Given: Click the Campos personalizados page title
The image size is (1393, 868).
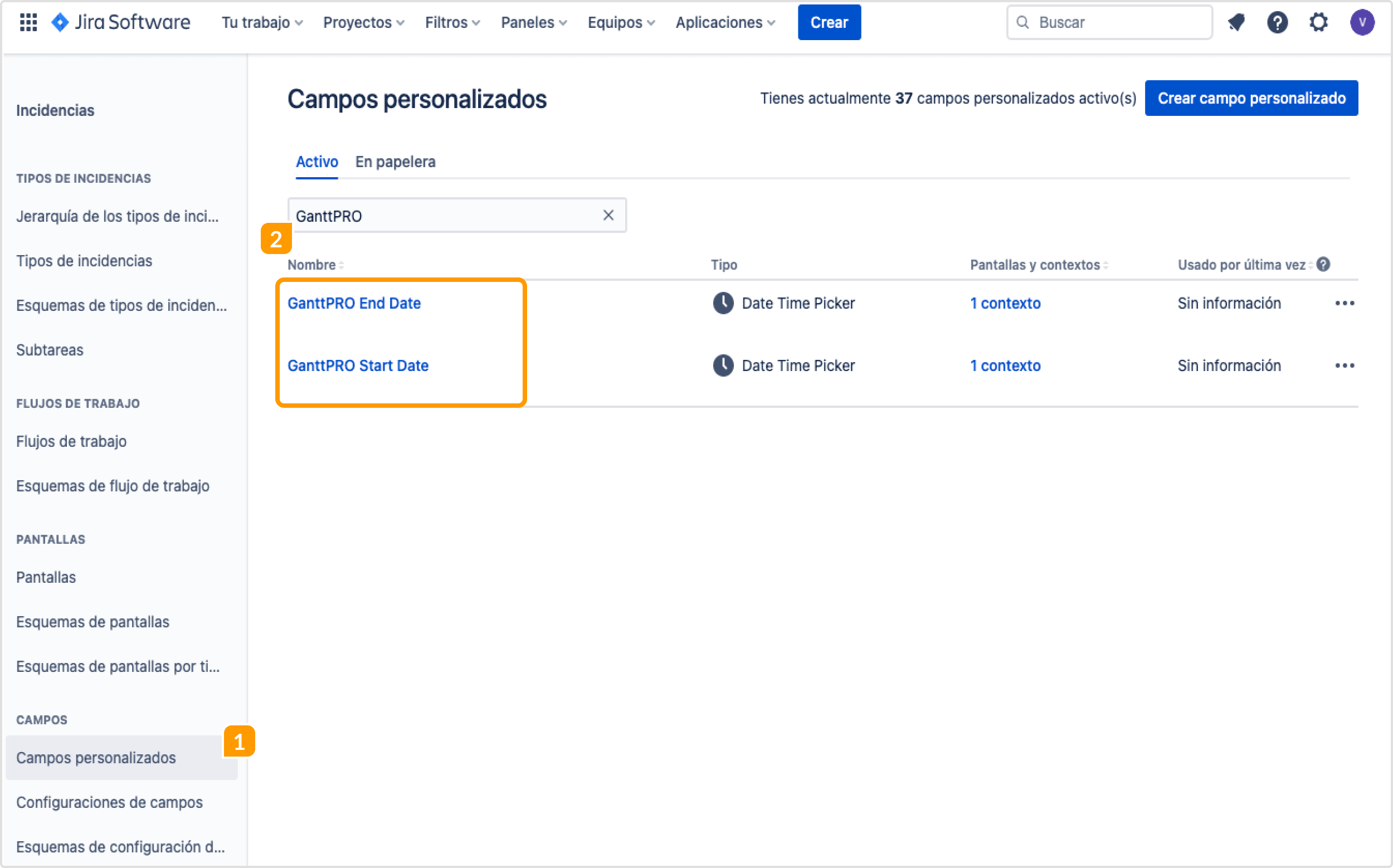Looking at the screenshot, I should pyautogui.click(x=417, y=99).
